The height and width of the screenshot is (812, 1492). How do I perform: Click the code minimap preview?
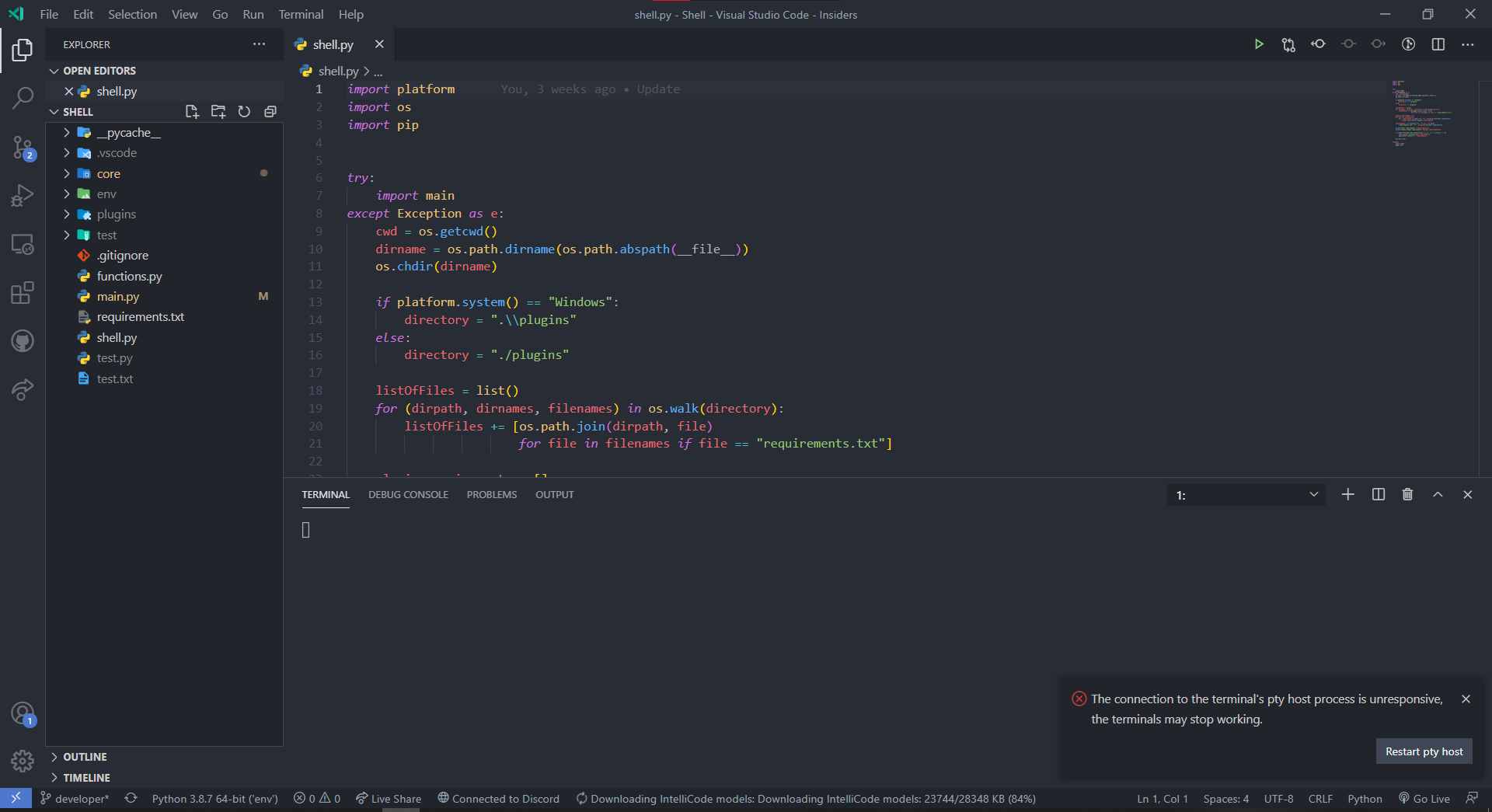[x=1422, y=113]
